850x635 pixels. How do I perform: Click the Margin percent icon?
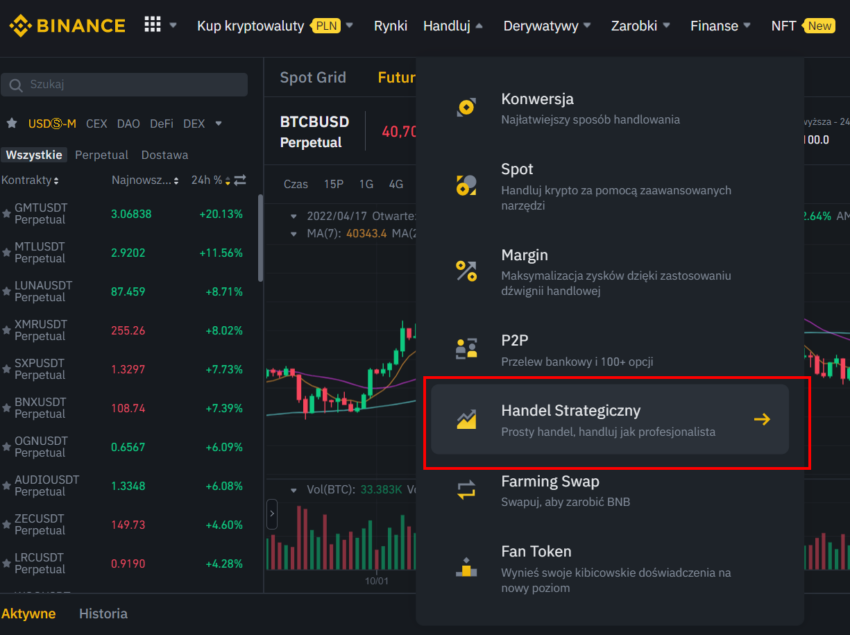click(466, 271)
